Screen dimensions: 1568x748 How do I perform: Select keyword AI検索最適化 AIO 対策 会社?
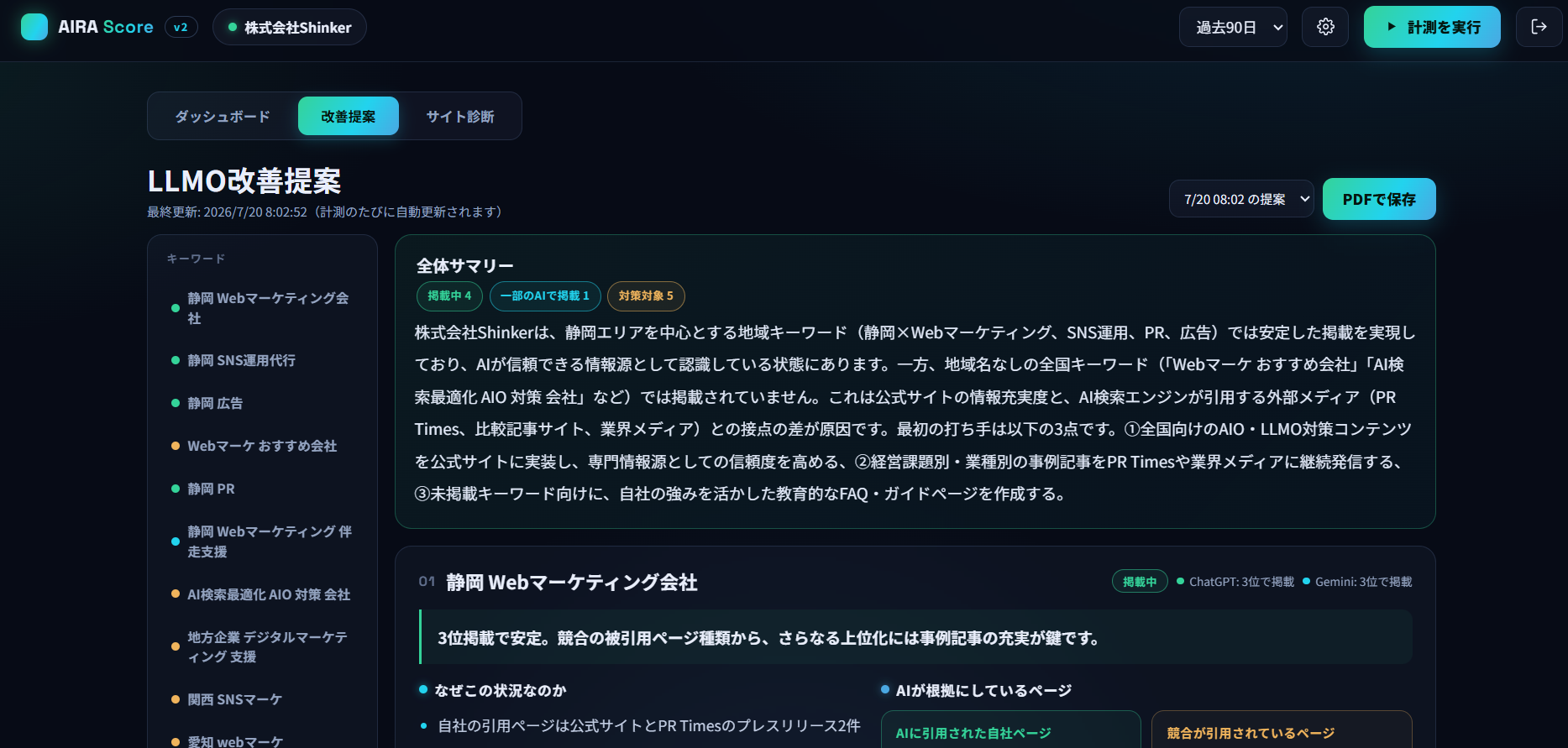pos(262,594)
